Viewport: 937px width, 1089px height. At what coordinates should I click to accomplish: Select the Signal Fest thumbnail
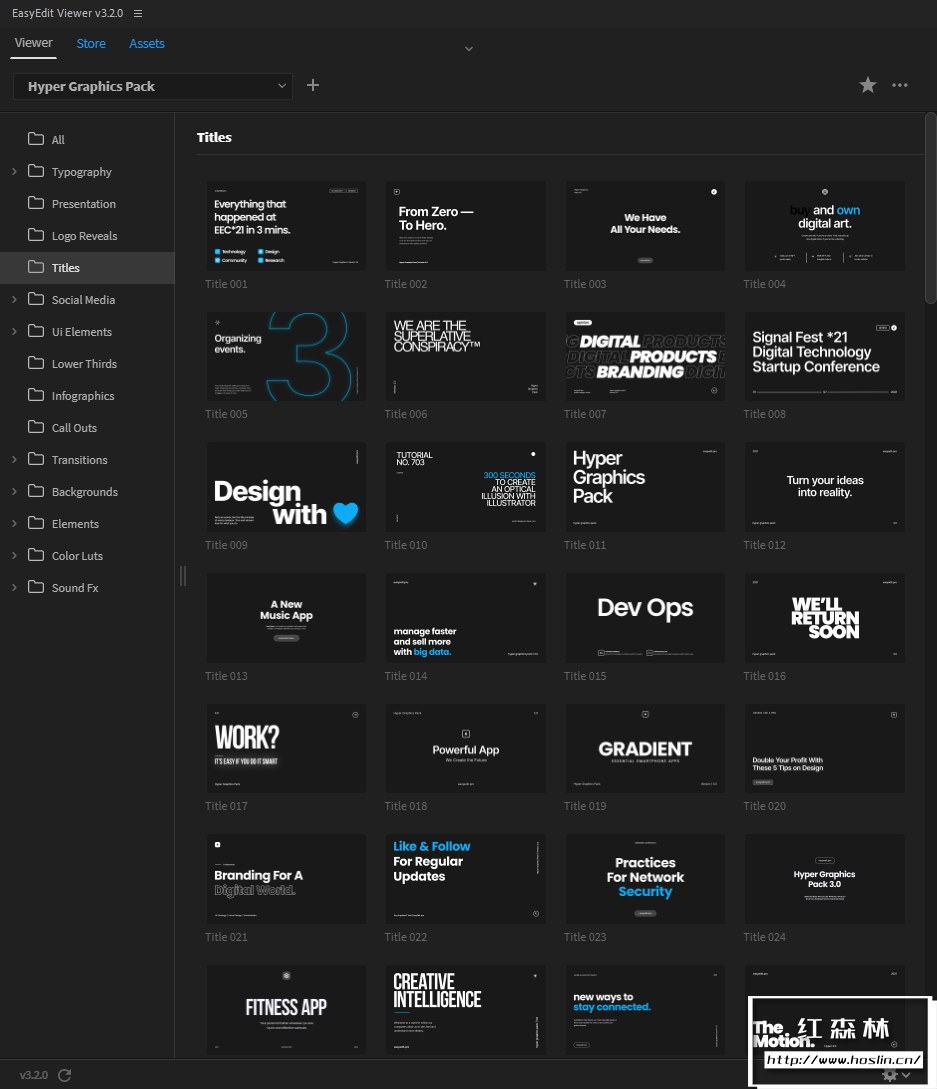tap(824, 356)
